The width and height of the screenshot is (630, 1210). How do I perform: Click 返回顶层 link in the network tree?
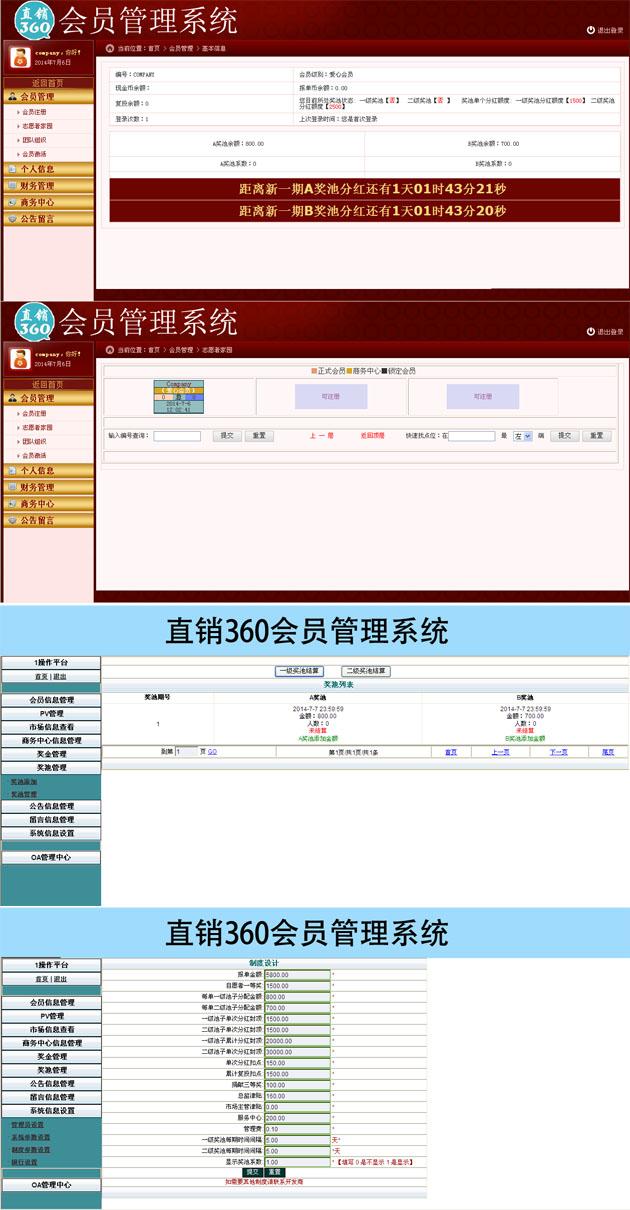point(373,436)
